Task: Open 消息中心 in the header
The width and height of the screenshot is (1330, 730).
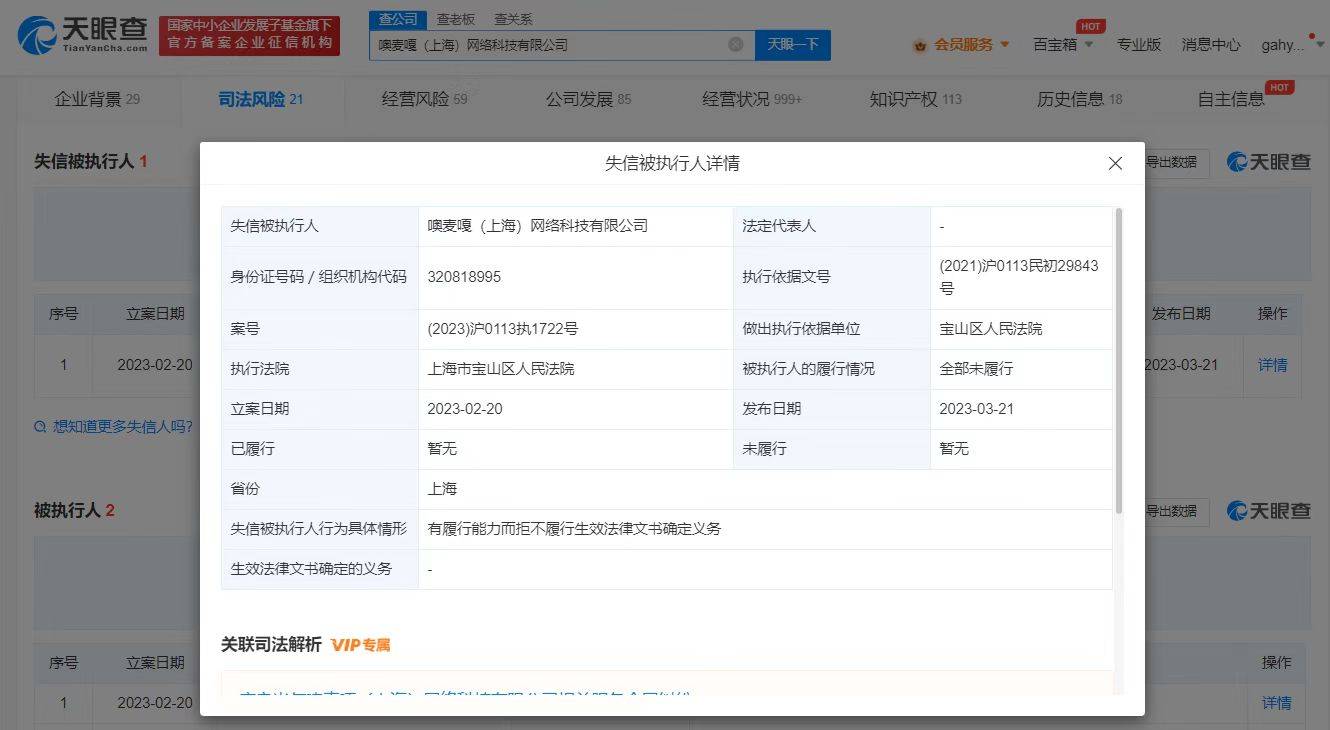Action: (1210, 44)
